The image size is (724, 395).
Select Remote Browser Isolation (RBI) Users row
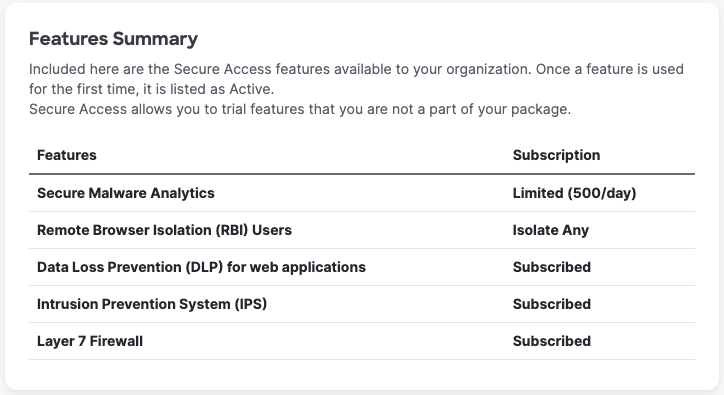362,230
